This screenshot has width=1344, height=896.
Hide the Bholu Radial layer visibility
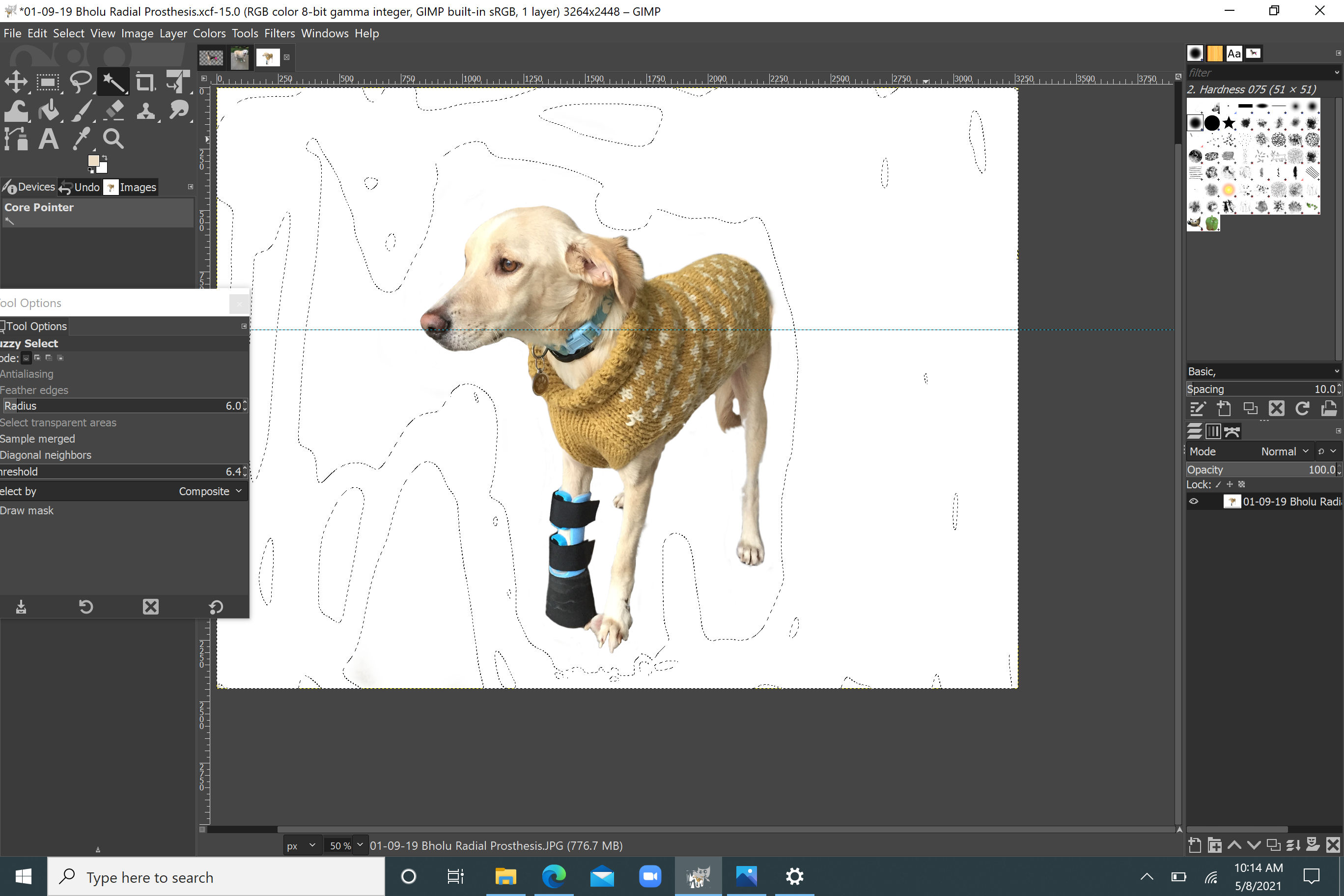tap(1194, 501)
